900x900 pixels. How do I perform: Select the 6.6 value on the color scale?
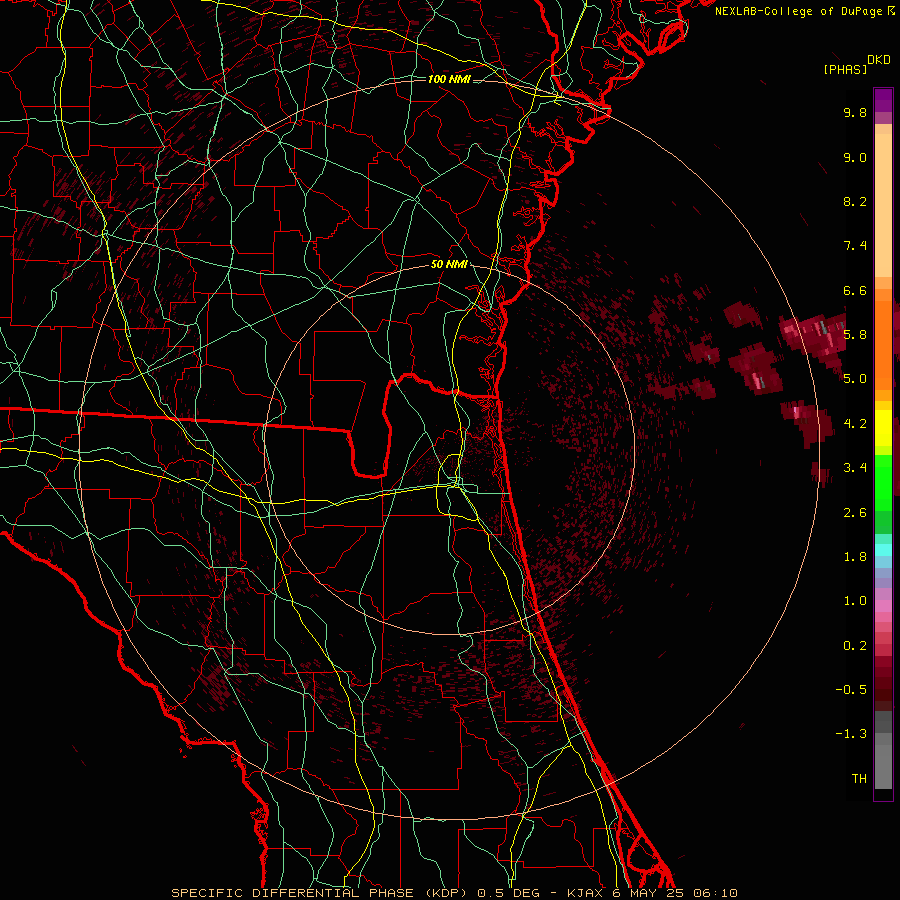855,290
